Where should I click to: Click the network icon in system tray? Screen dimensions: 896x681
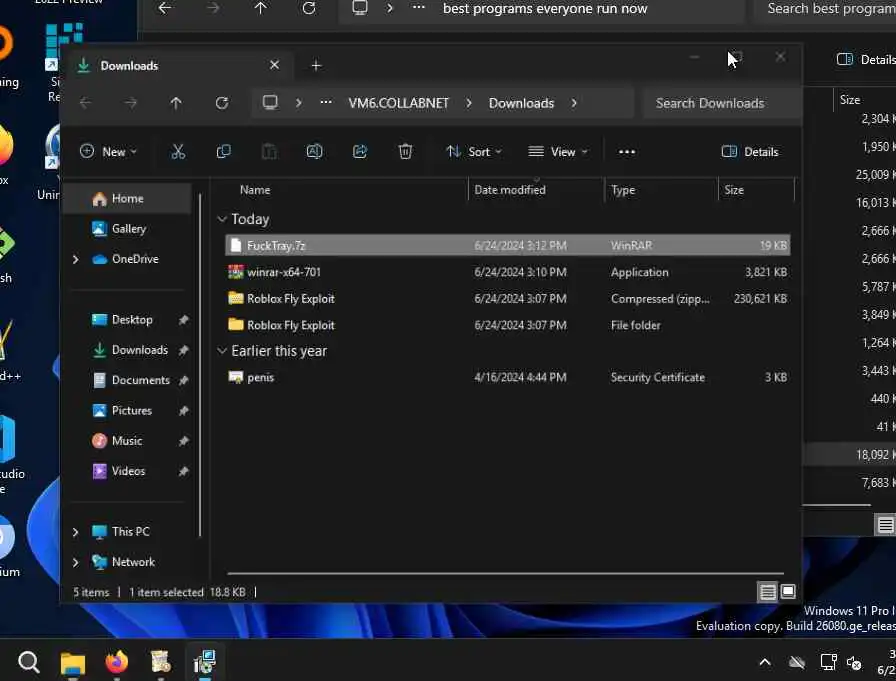click(x=828, y=663)
